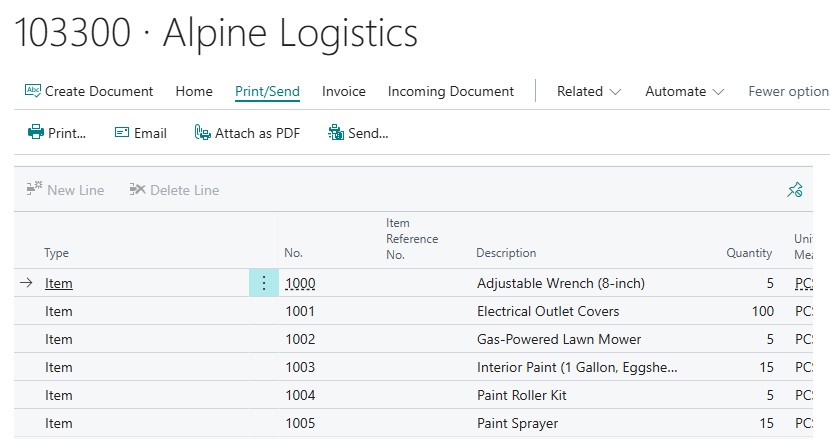Expand the Automate dropdown menu
This screenshot has height=439, width=830.
click(x=684, y=91)
